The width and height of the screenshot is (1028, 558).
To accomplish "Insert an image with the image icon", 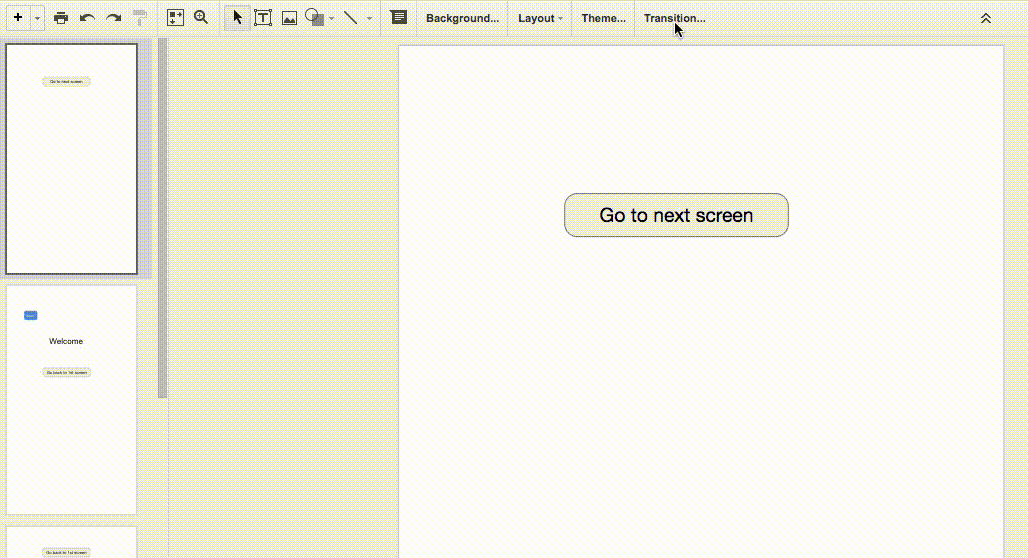I will [289, 18].
